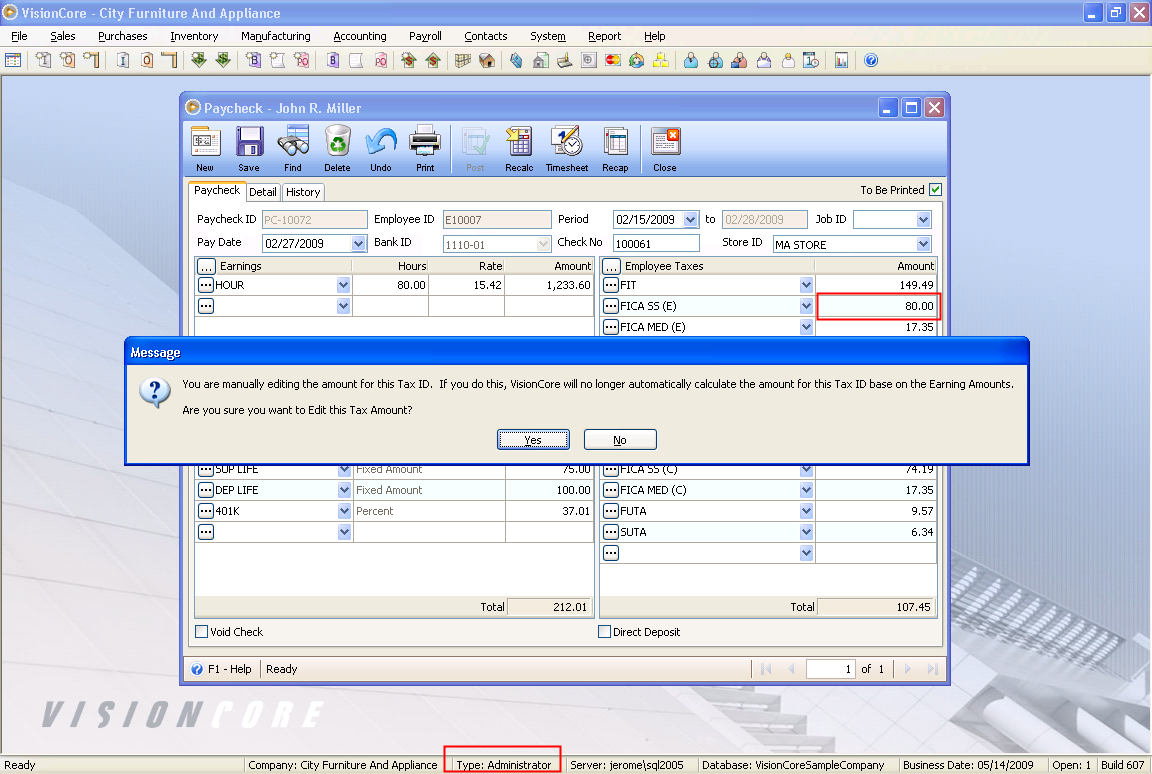Open the Payroll menu
Viewport: 1152px width, 774px height.
(425, 36)
